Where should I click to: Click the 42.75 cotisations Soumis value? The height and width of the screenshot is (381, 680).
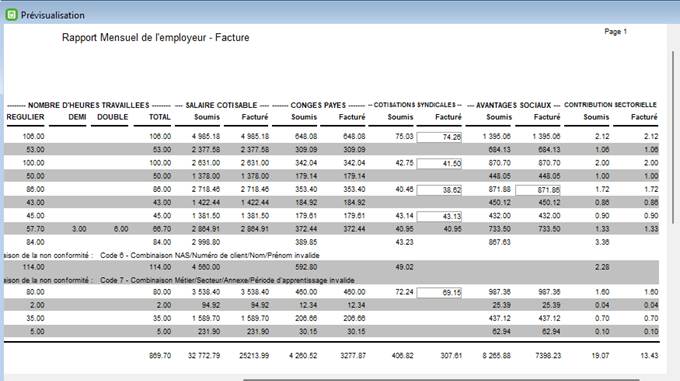404,163
